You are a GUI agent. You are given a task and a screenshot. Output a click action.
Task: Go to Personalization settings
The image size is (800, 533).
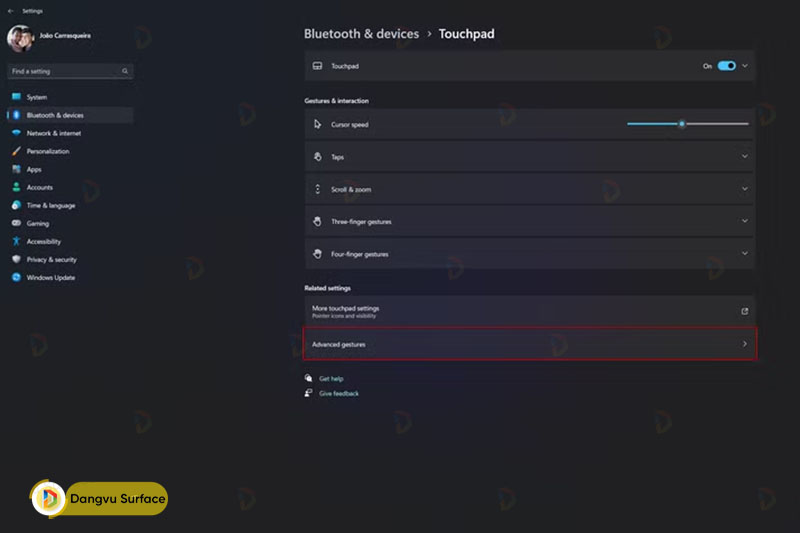48,151
